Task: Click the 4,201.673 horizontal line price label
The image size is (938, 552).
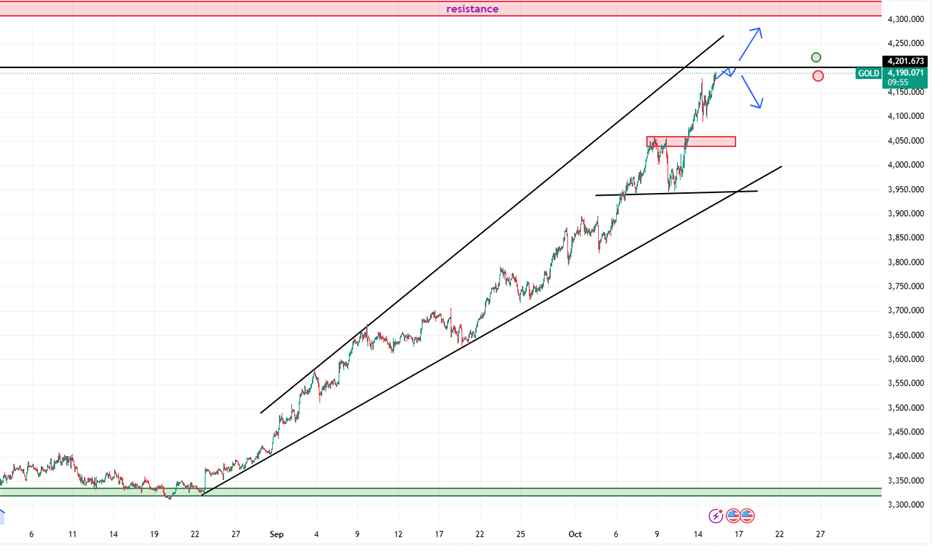Action: pyautogui.click(x=905, y=61)
